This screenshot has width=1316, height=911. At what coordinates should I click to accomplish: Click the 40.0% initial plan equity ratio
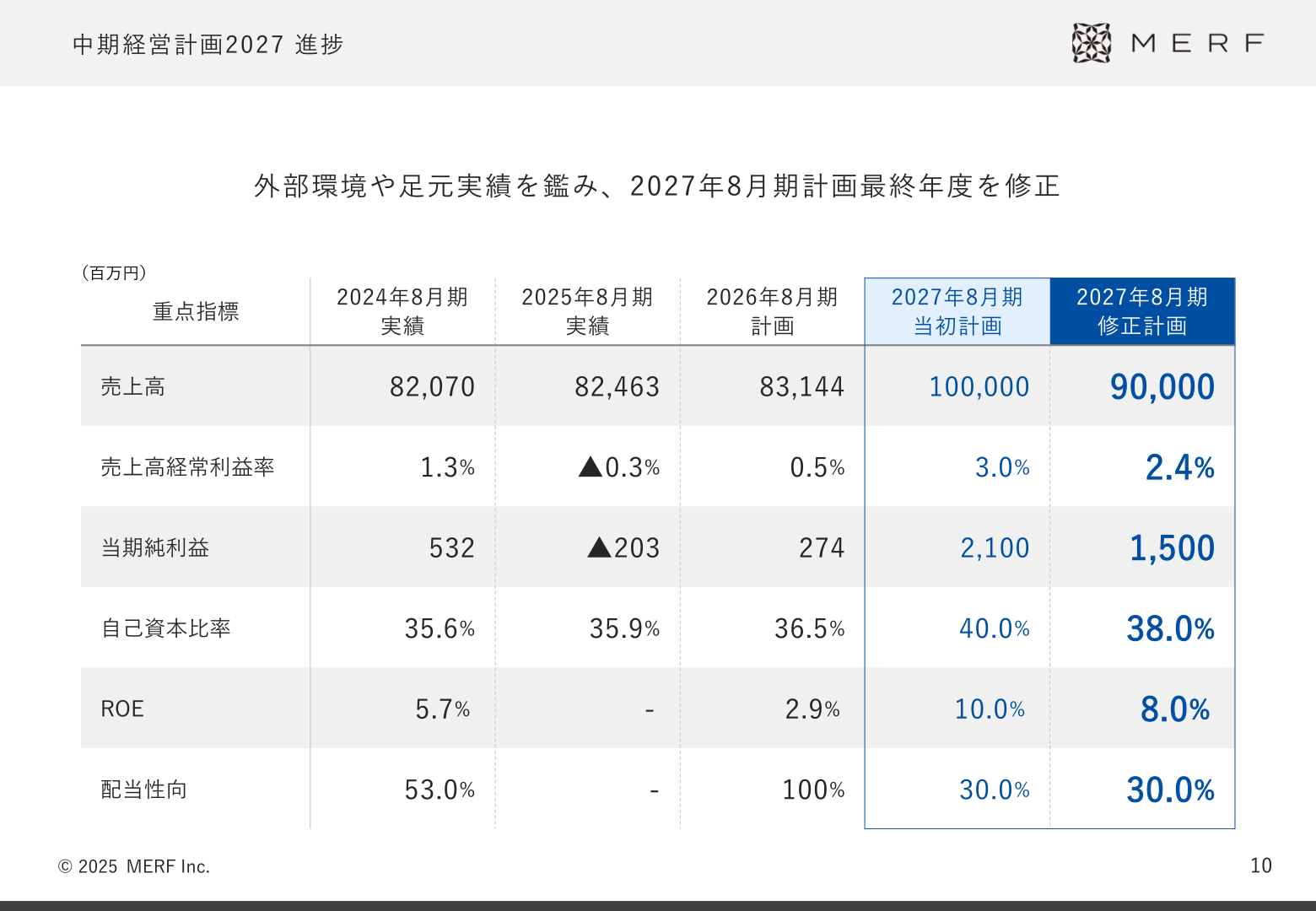(x=994, y=628)
